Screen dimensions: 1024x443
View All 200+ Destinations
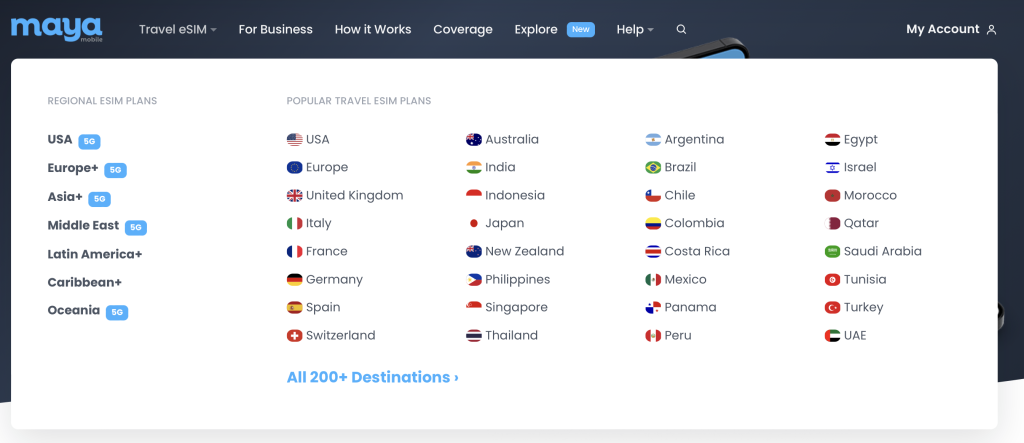[x=372, y=377]
